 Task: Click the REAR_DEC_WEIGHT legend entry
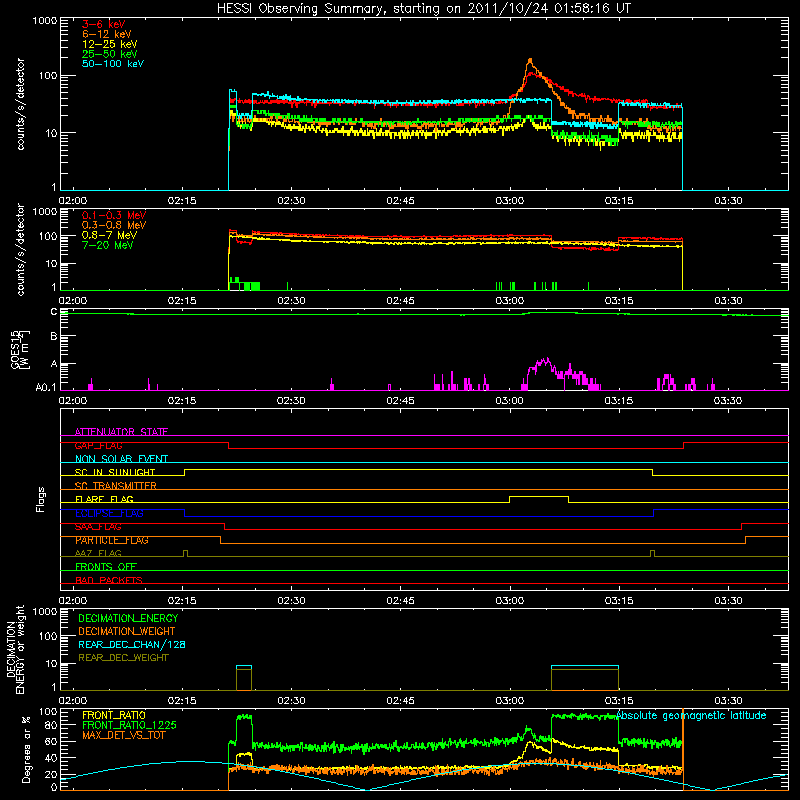tap(123, 658)
